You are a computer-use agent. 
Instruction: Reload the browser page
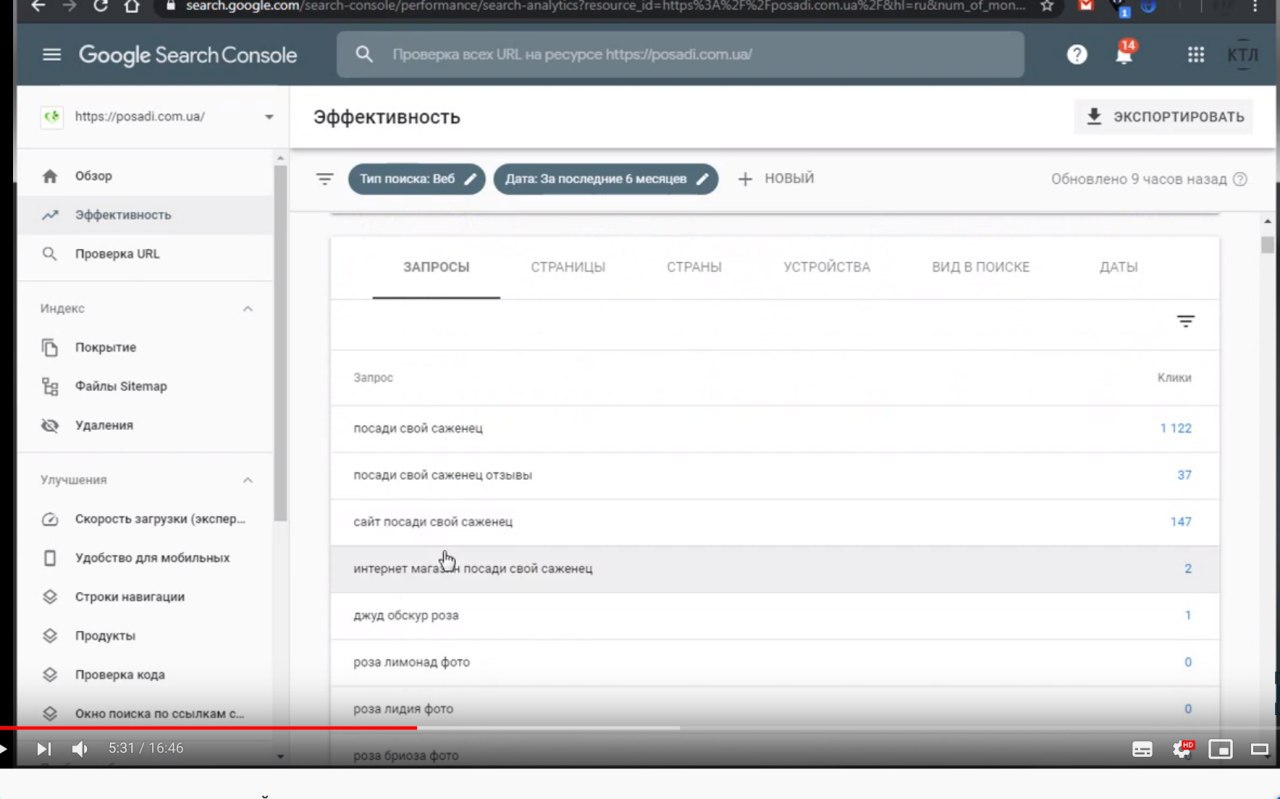point(101,6)
